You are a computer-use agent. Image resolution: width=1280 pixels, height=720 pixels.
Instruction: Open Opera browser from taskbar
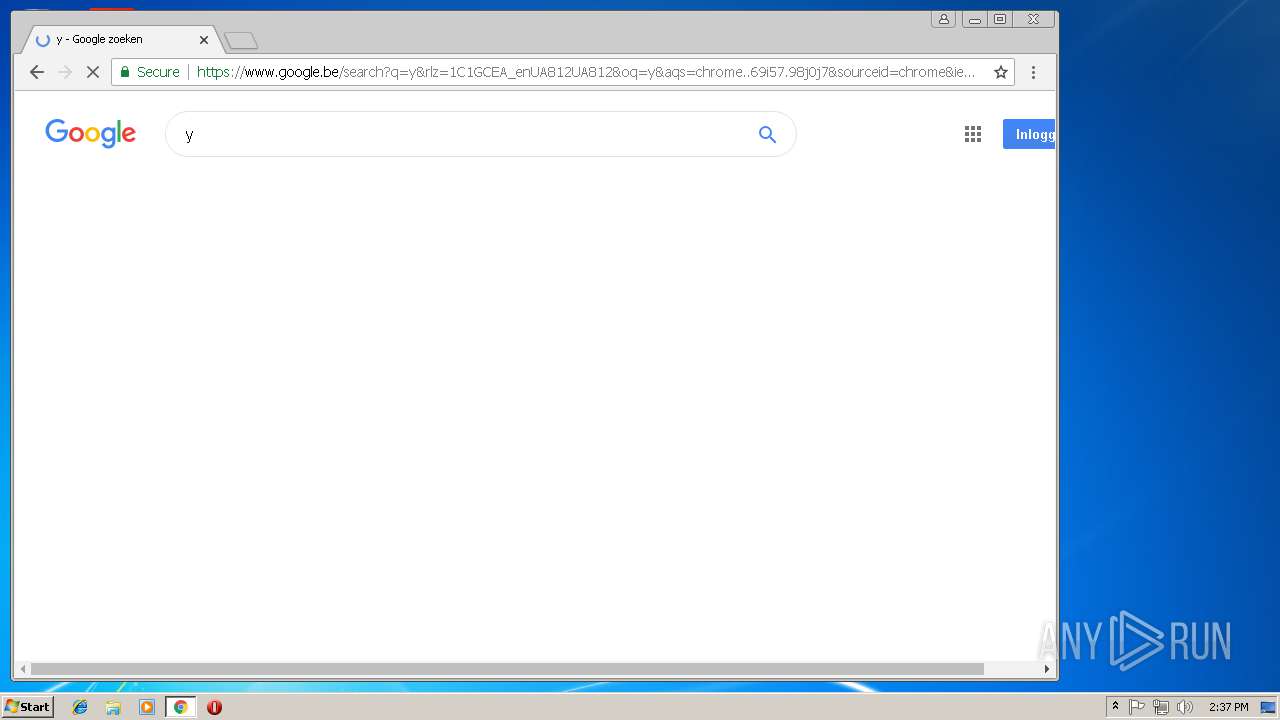(x=214, y=707)
